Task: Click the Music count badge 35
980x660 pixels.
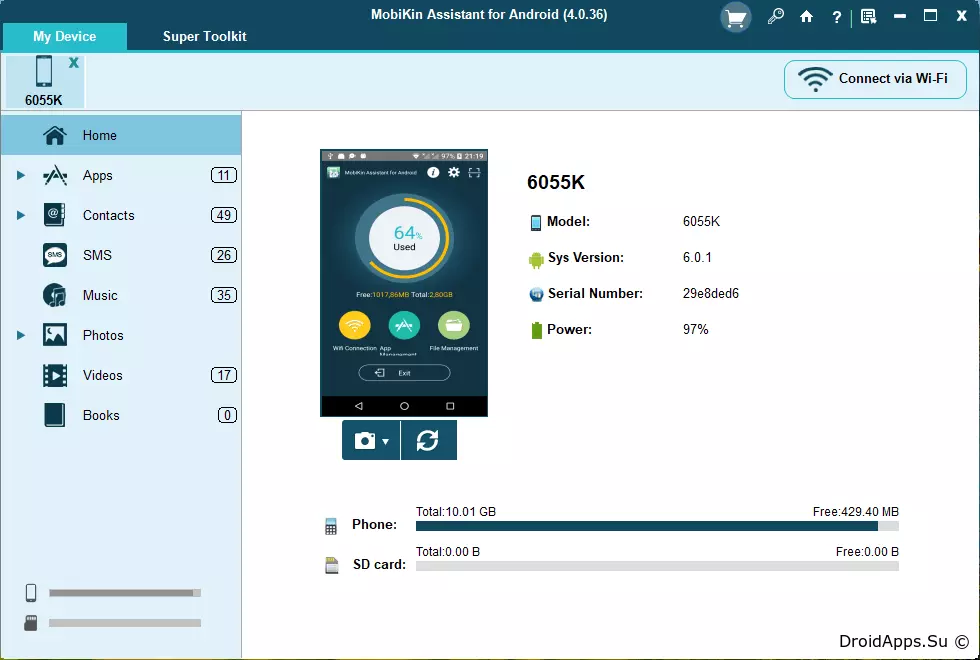Action: tap(224, 296)
